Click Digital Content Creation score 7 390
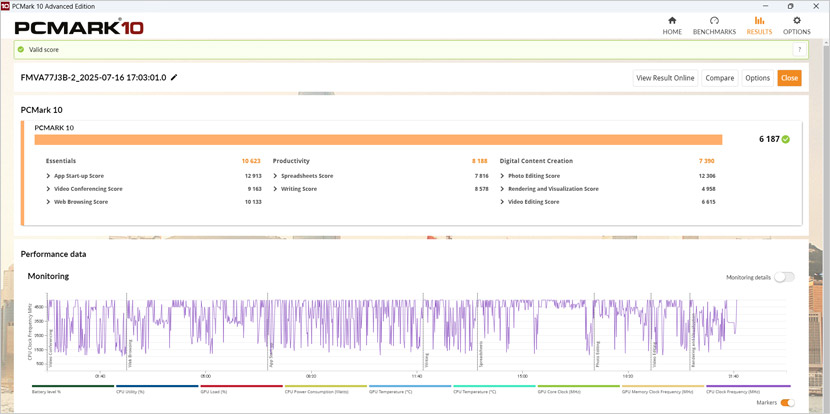 (707, 161)
